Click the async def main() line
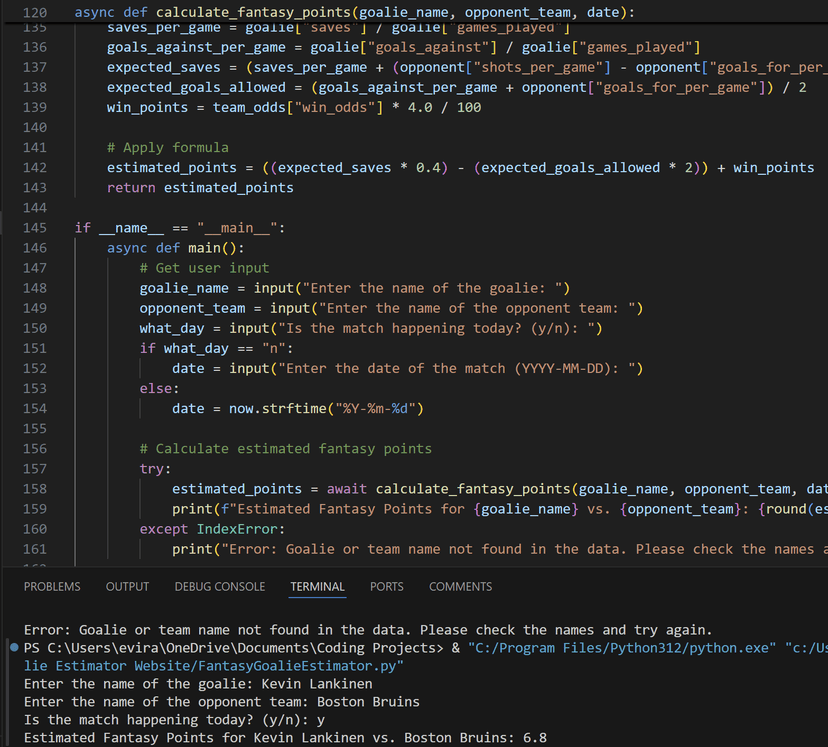Viewport: 828px width, 747px height. click(175, 248)
